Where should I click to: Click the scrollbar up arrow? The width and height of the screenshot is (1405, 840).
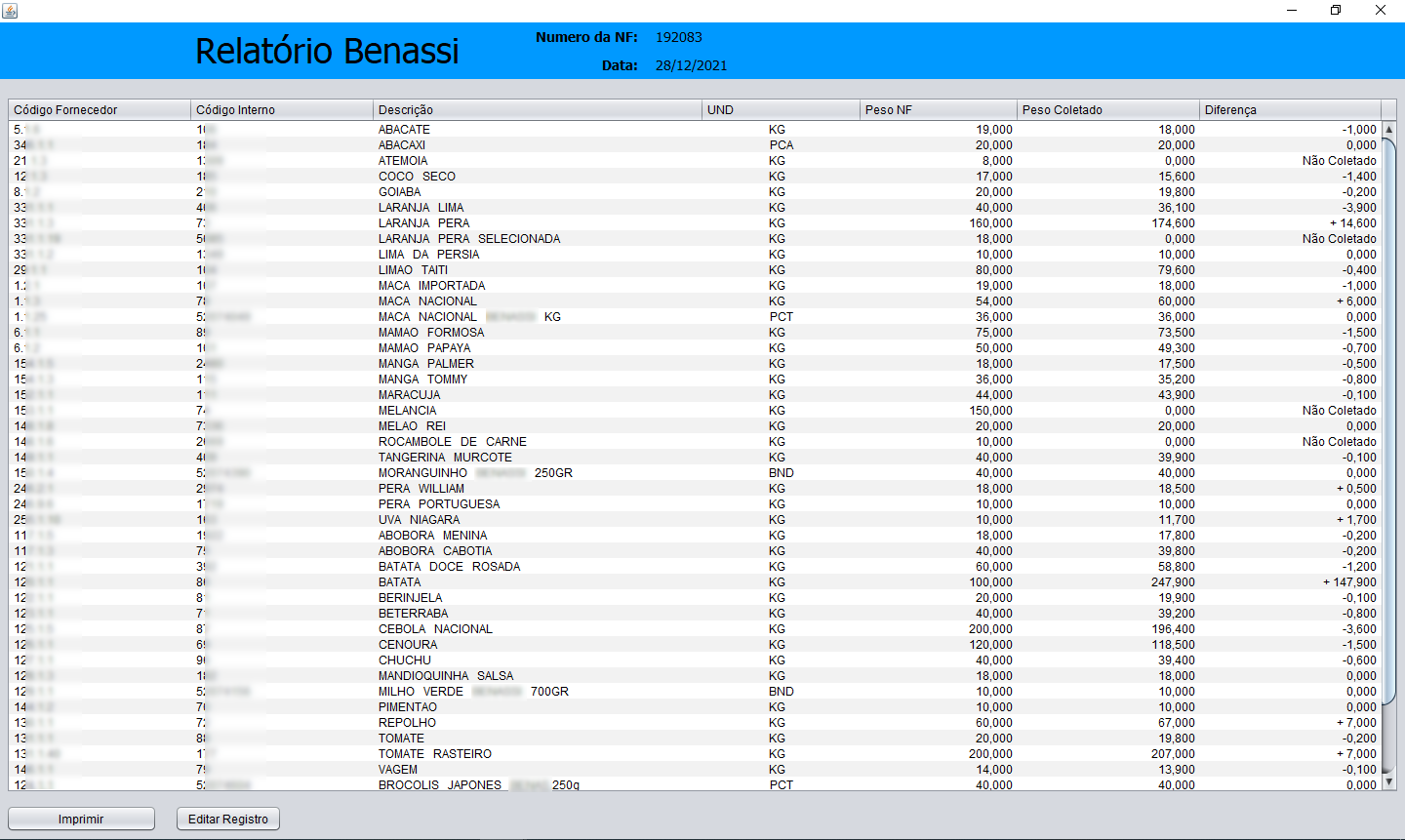point(1389,130)
